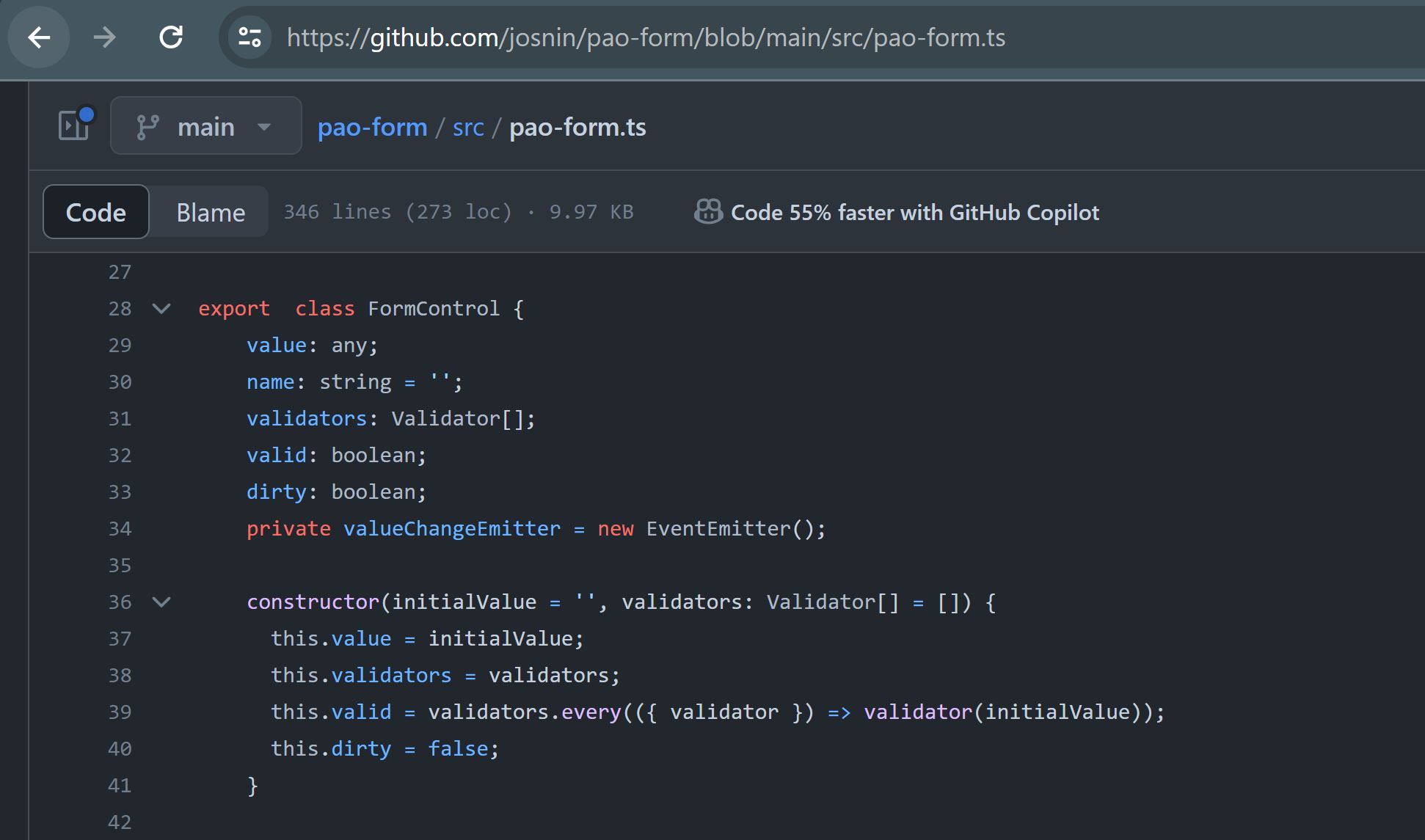Switch to the Code view tab

96,212
